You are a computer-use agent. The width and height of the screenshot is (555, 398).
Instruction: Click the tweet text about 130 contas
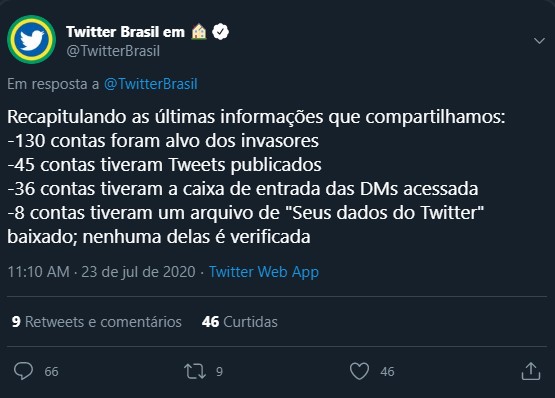(x=163, y=141)
